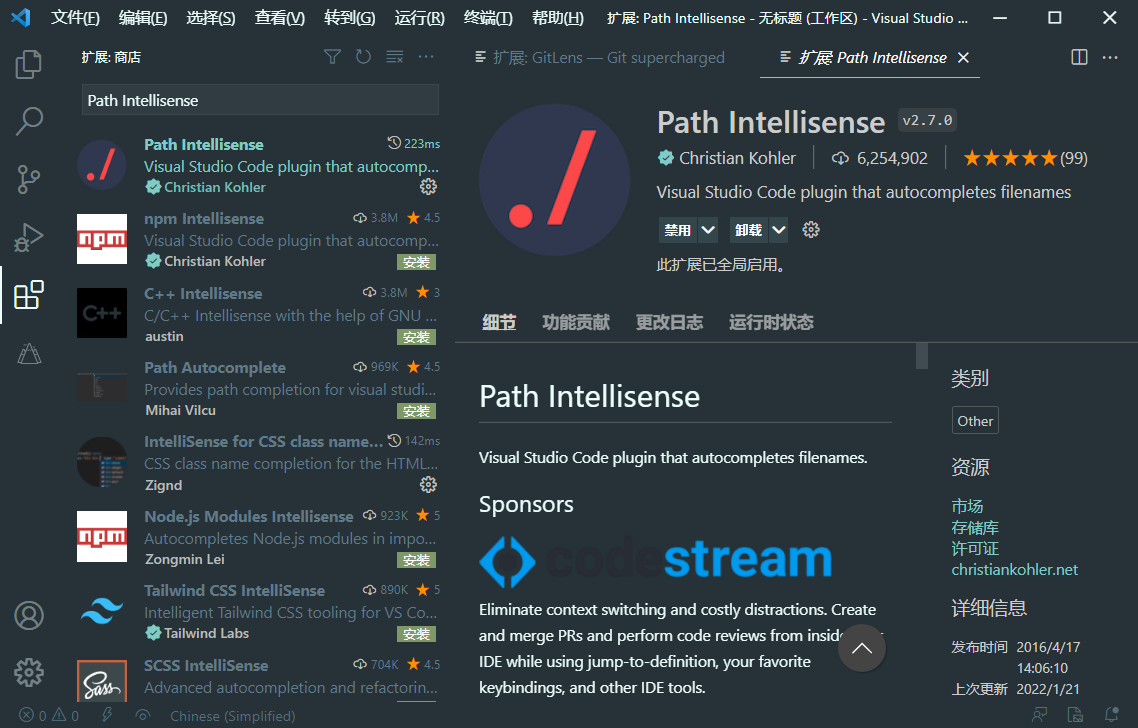The width and height of the screenshot is (1138, 728).
Task: Open the 选择(S) menu
Action: click(210, 17)
